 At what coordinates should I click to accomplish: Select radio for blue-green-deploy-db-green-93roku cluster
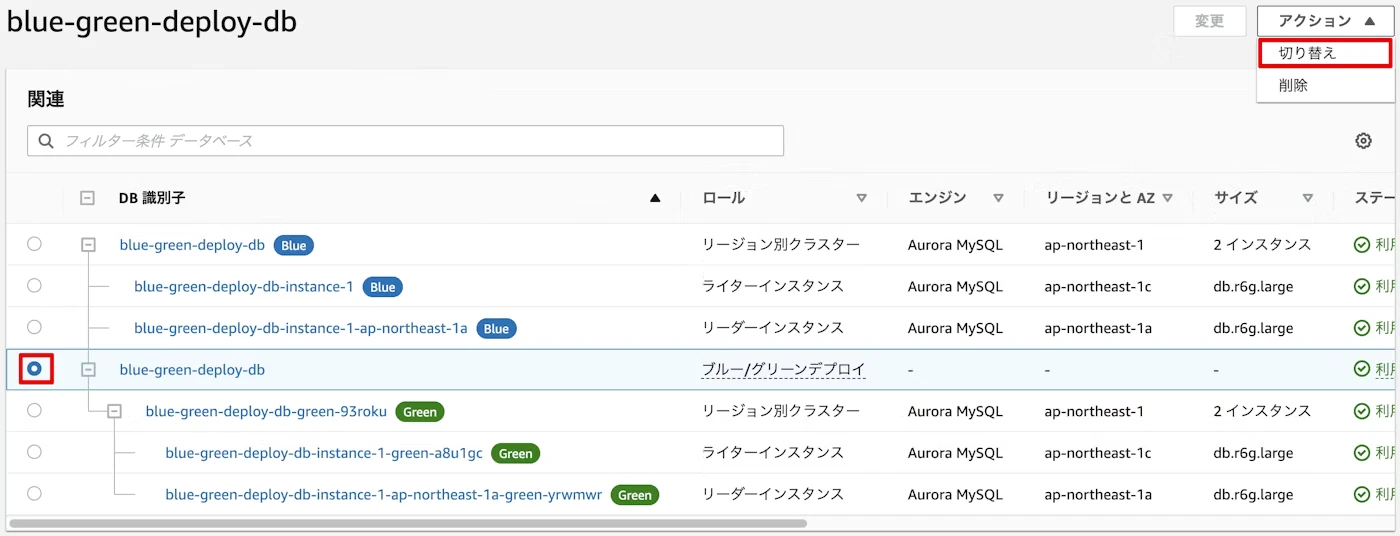point(35,410)
